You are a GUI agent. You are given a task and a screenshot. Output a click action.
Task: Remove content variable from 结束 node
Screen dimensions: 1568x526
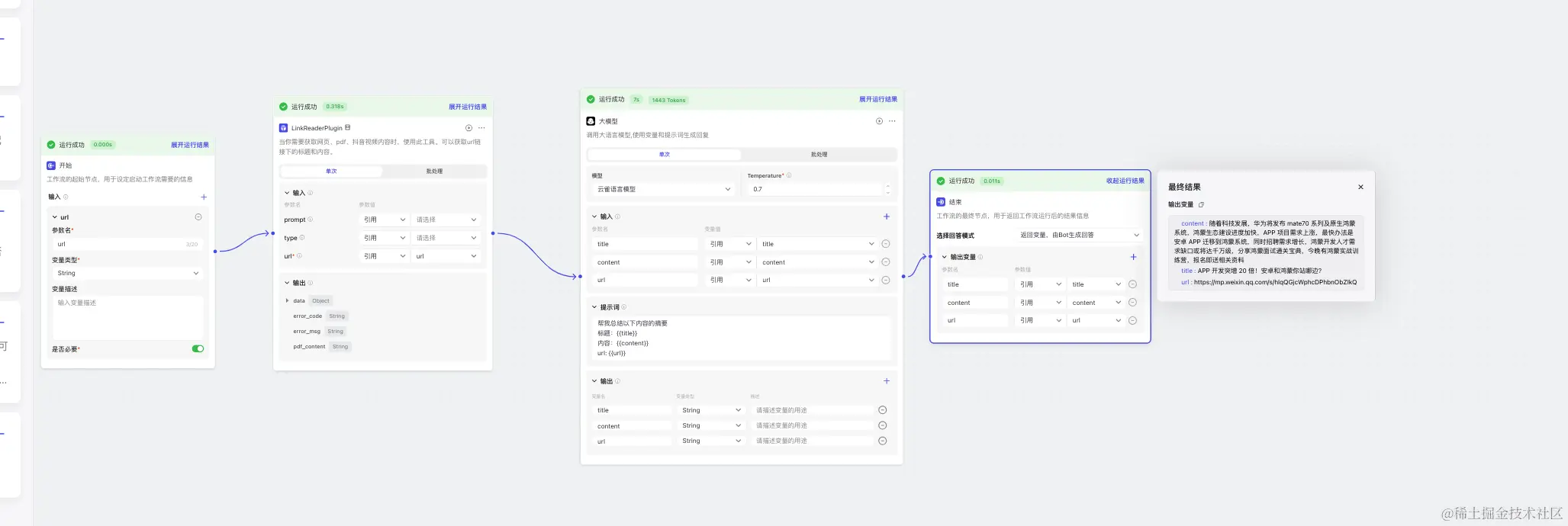tap(1132, 303)
